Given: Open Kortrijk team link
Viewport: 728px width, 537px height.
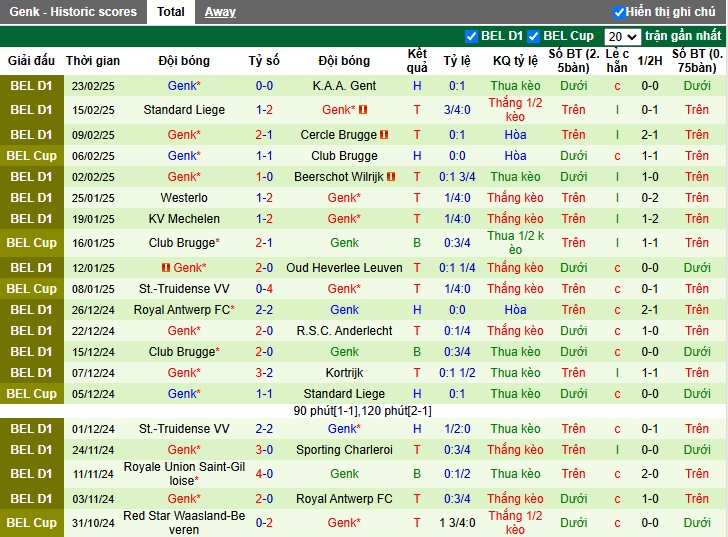Looking at the screenshot, I should [x=344, y=373].
